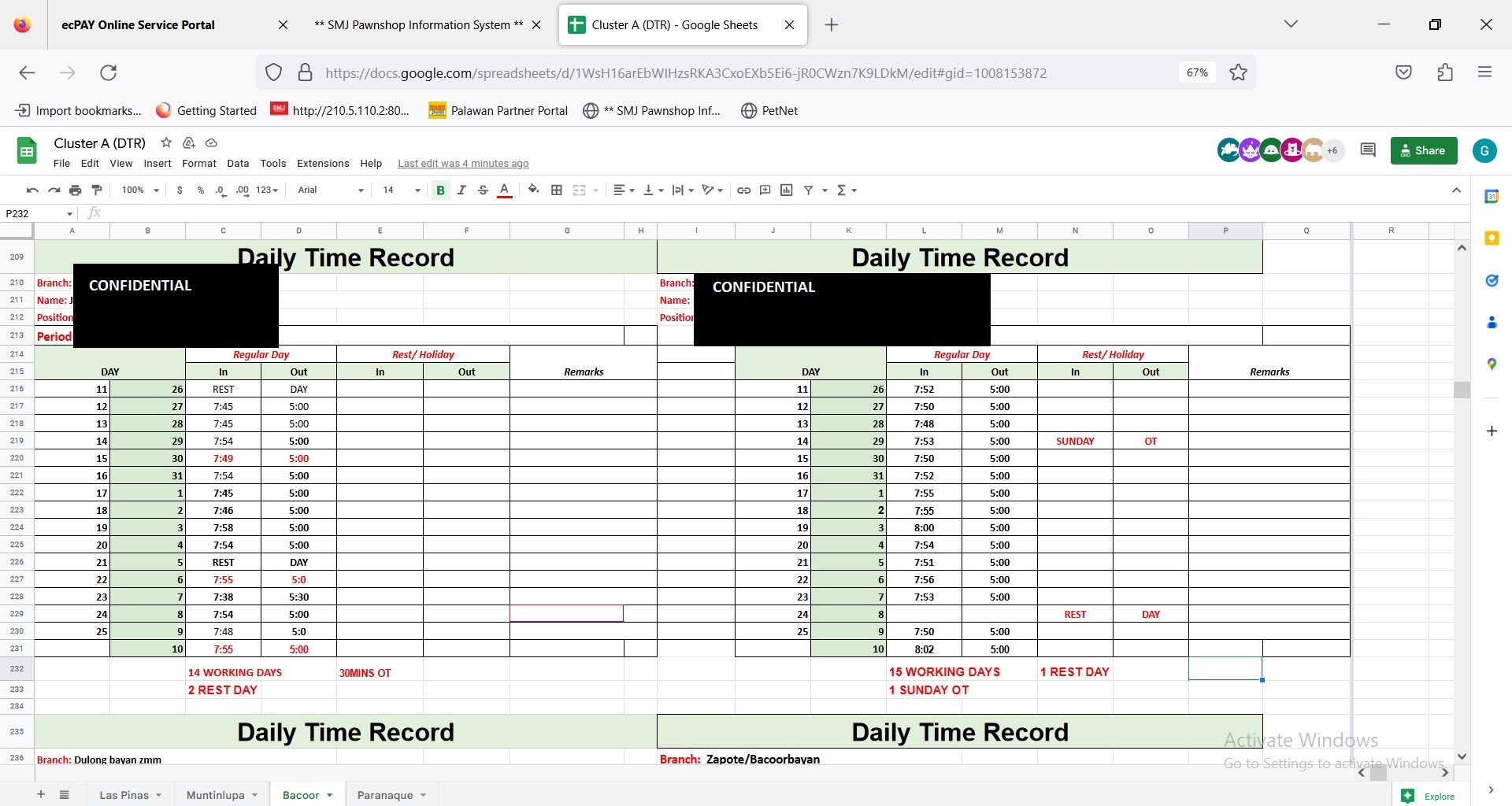This screenshot has height=806, width=1512.
Task: Open the Format menu
Action: point(199,164)
